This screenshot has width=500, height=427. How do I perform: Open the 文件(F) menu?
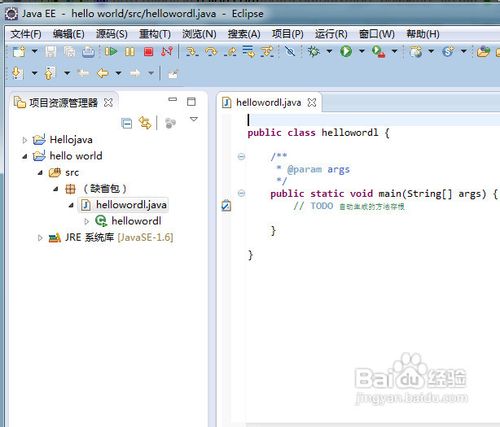click(26, 34)
